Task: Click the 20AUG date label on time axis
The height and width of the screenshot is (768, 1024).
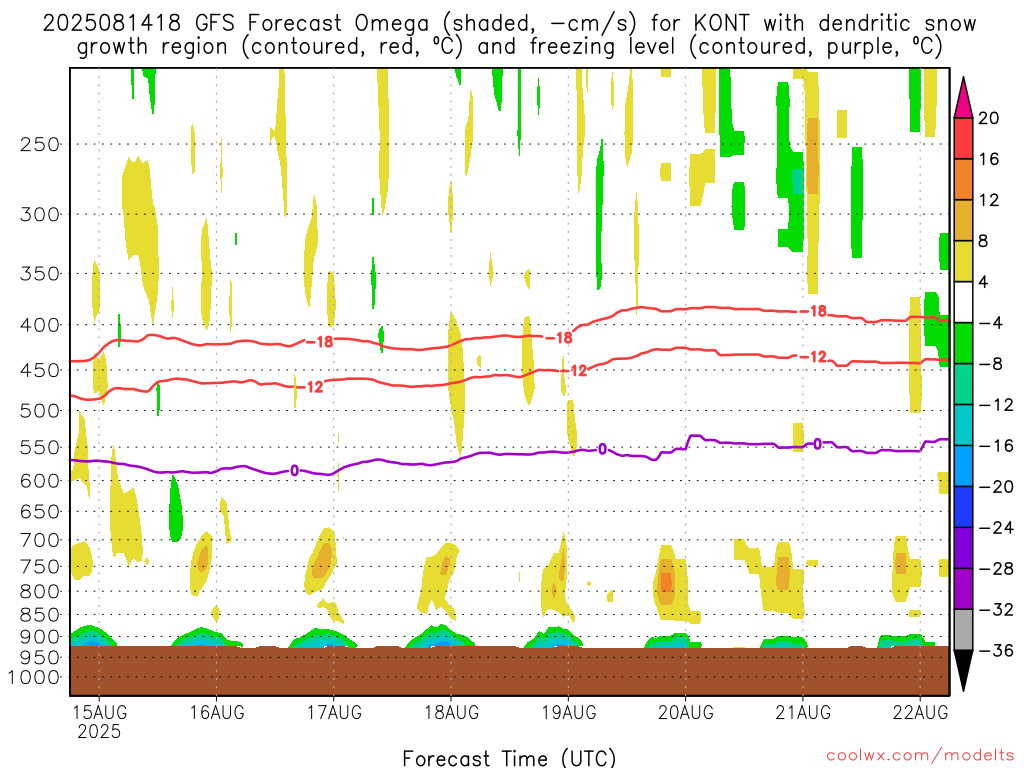Action: coord(686,712)
